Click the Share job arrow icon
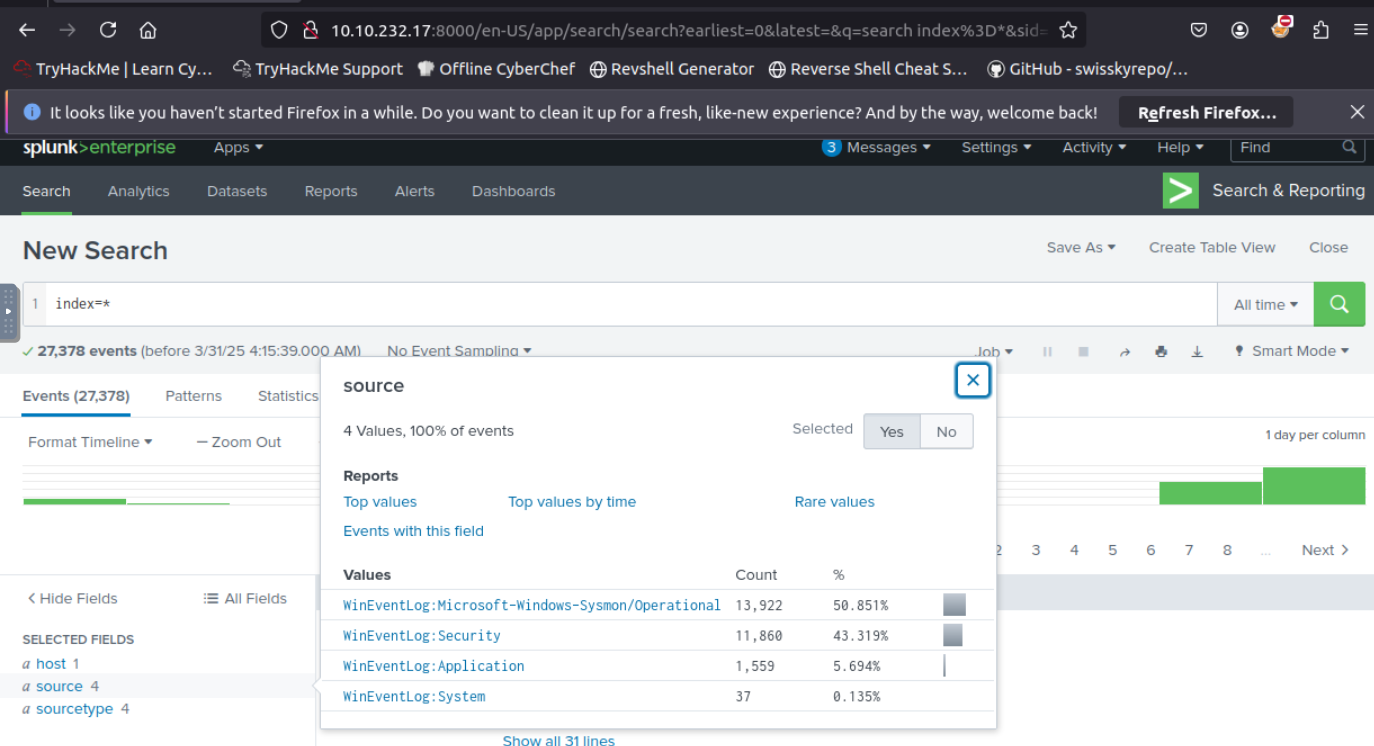Viewport: 1374px width, 746px height. (1124, 352)
